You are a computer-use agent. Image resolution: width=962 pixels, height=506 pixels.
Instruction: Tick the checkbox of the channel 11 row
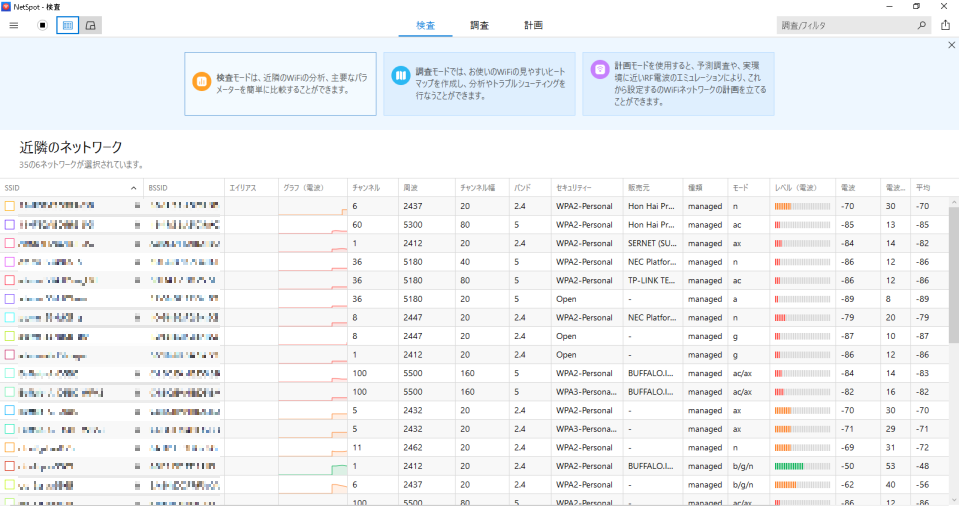(10, 448)
